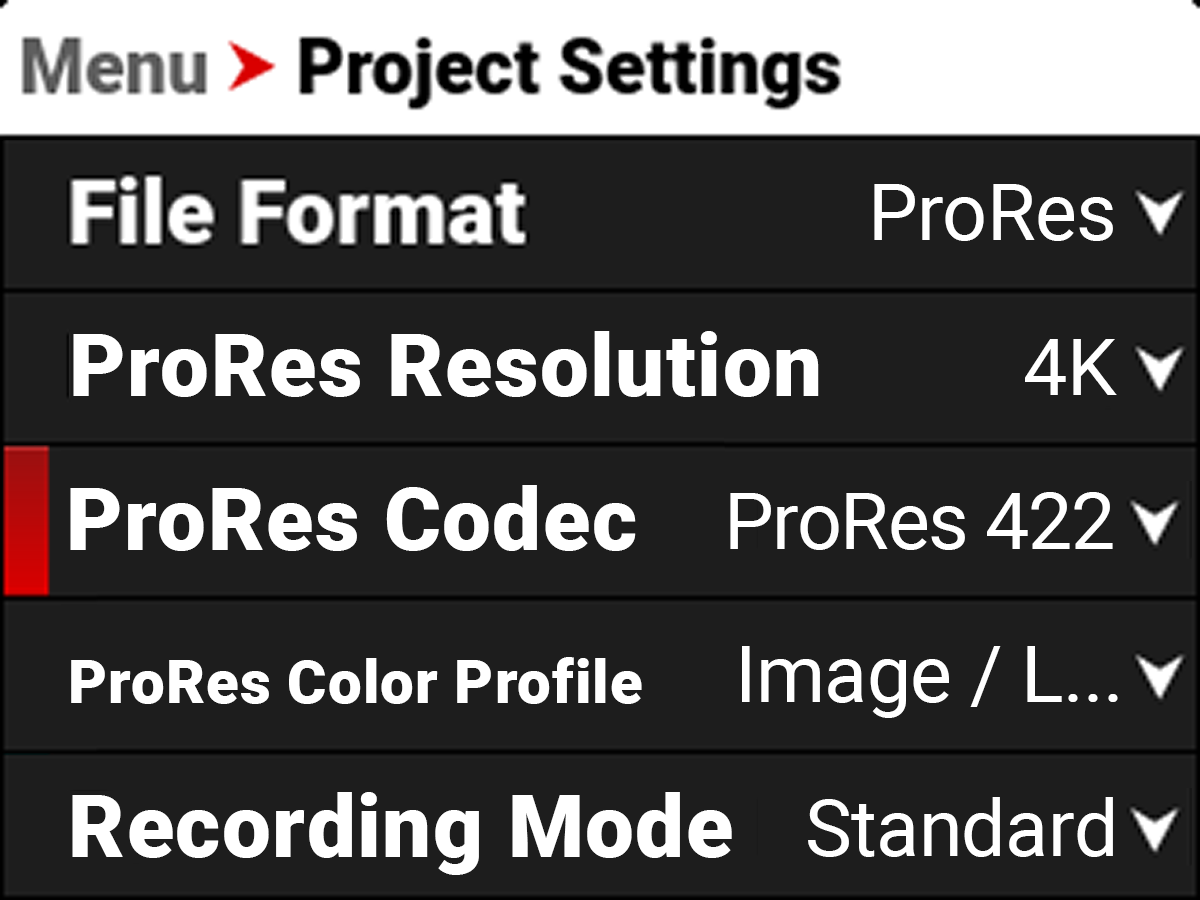Click the ProRes Resolution chevron icon

(1160, 370)
